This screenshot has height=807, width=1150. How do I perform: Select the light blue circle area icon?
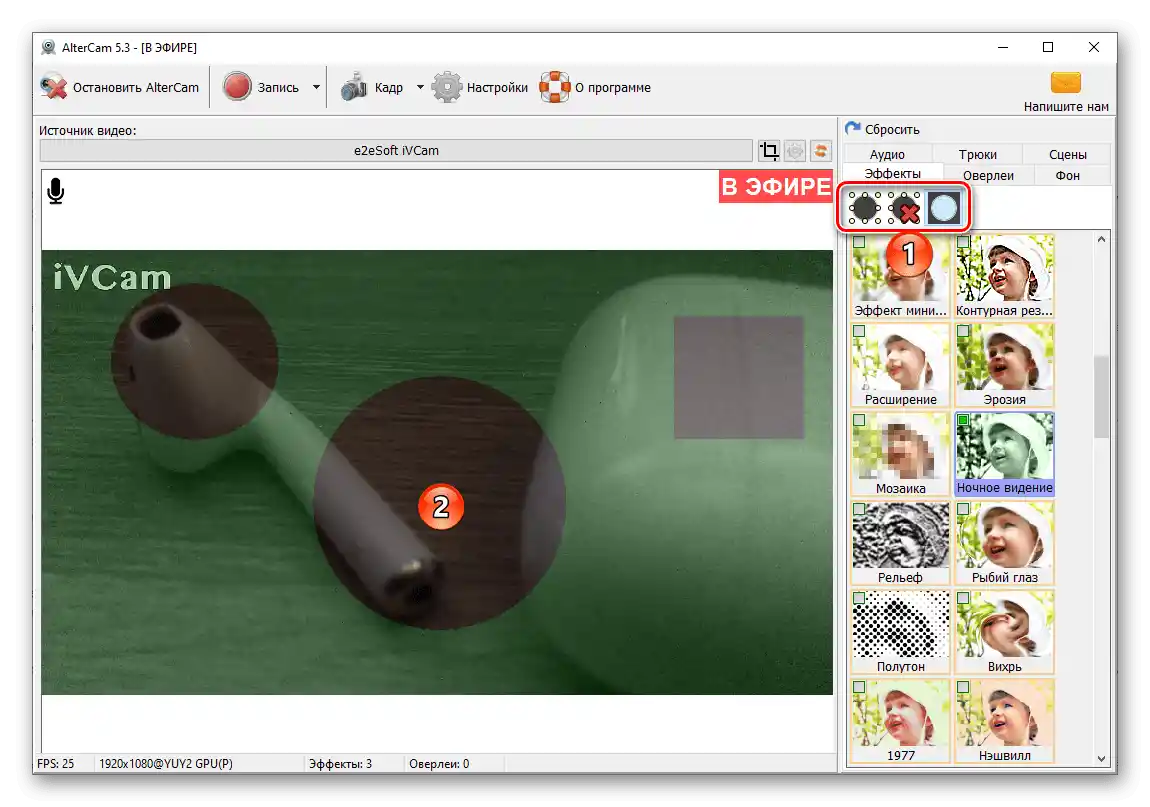pos(943,208)
